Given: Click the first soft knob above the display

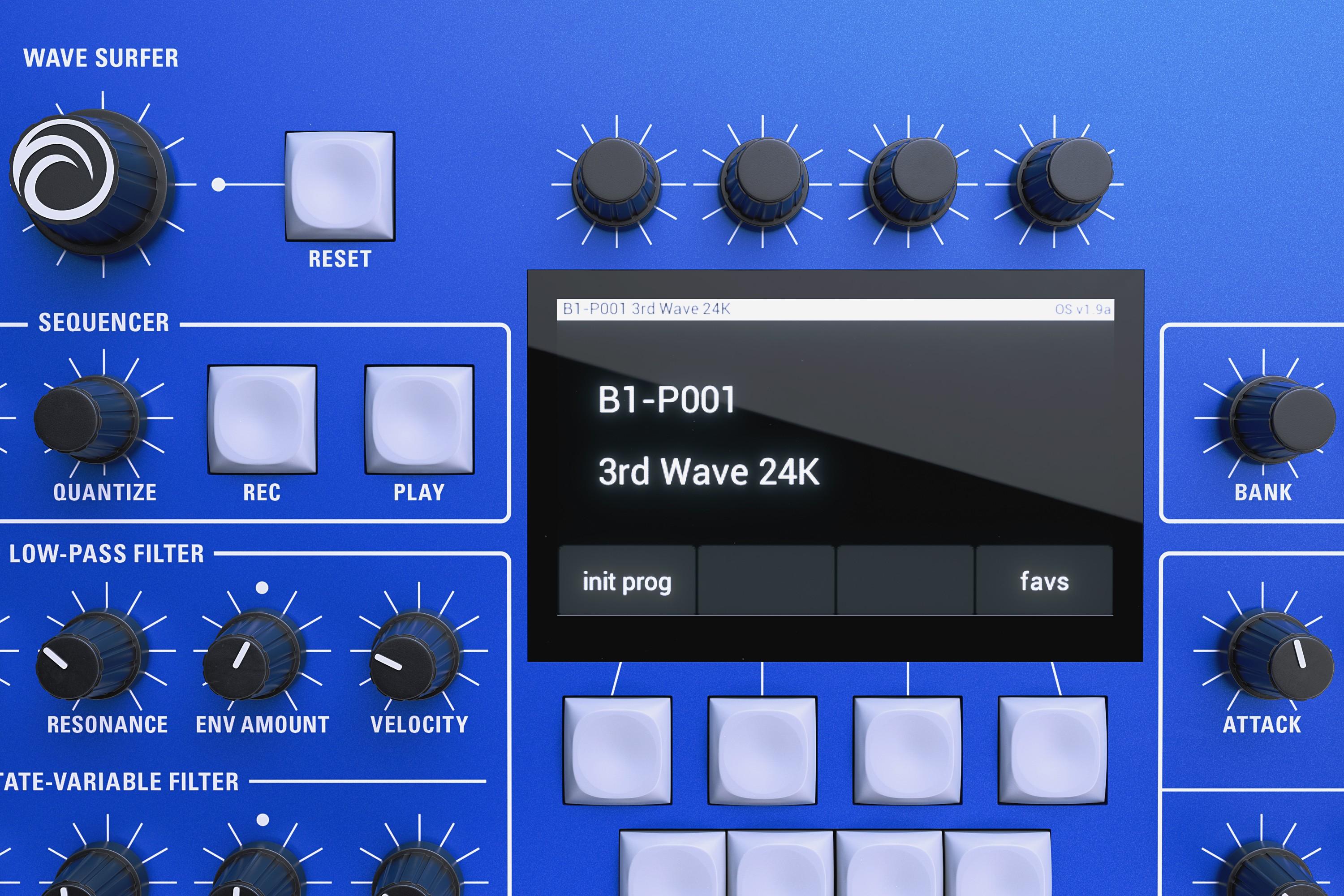Looking at the screenshot, I should click(616, 182).
